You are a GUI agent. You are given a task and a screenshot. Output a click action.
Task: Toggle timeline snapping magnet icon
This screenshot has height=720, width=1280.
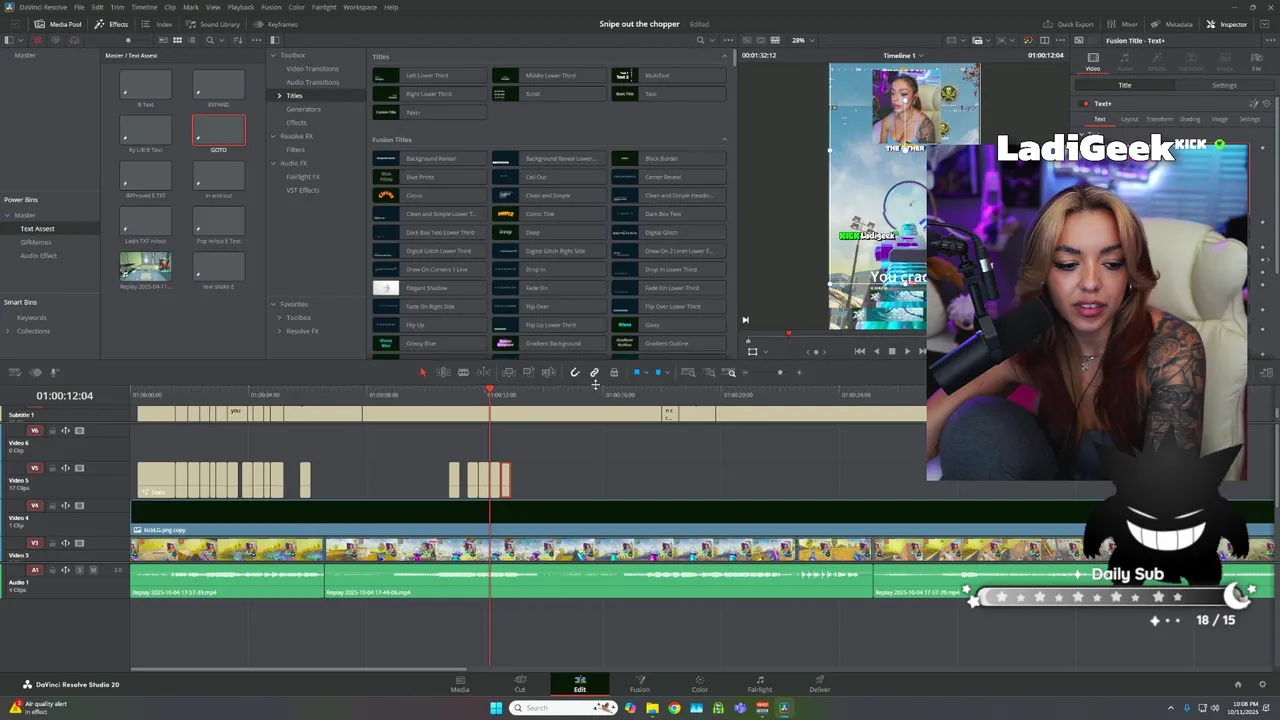(x=575, y=372)
